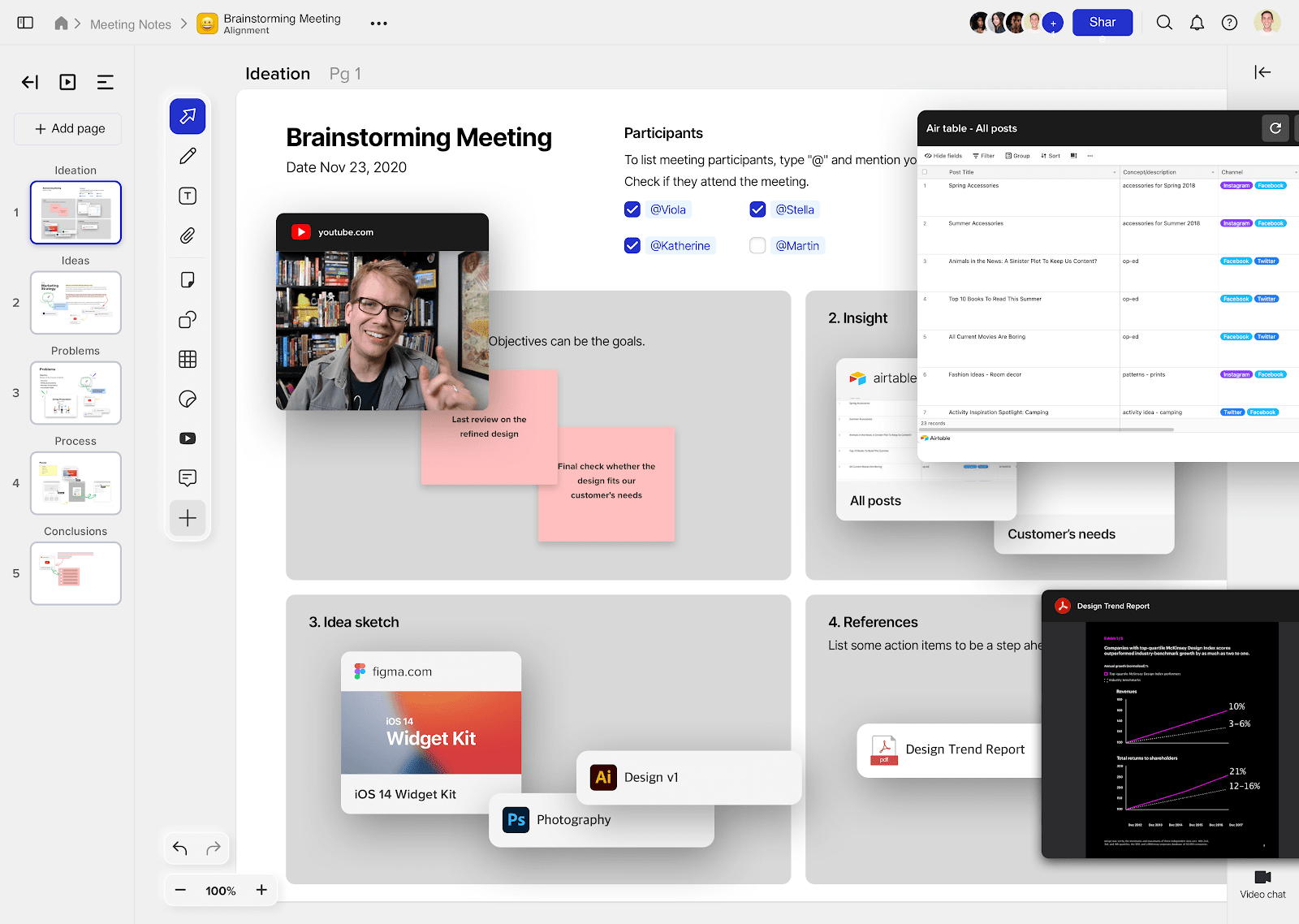Image resolution: width=1299 pixels, height=924 pixels.
Task: Start a Video chat
Action: tap(1262, 884)
